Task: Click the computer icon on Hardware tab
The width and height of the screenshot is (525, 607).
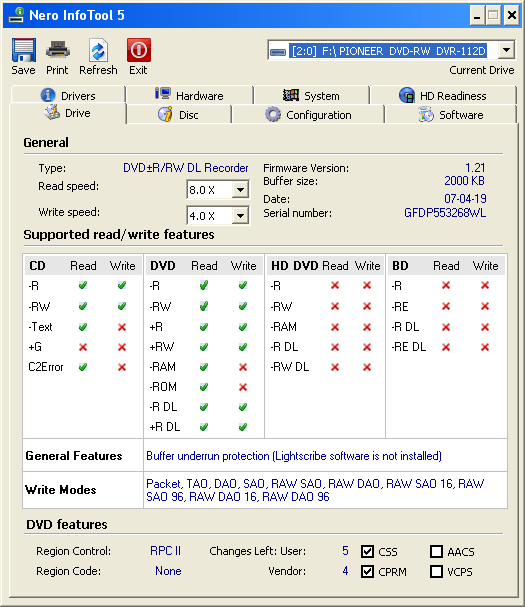Action: pyautogui.click(x=163, y=93)
